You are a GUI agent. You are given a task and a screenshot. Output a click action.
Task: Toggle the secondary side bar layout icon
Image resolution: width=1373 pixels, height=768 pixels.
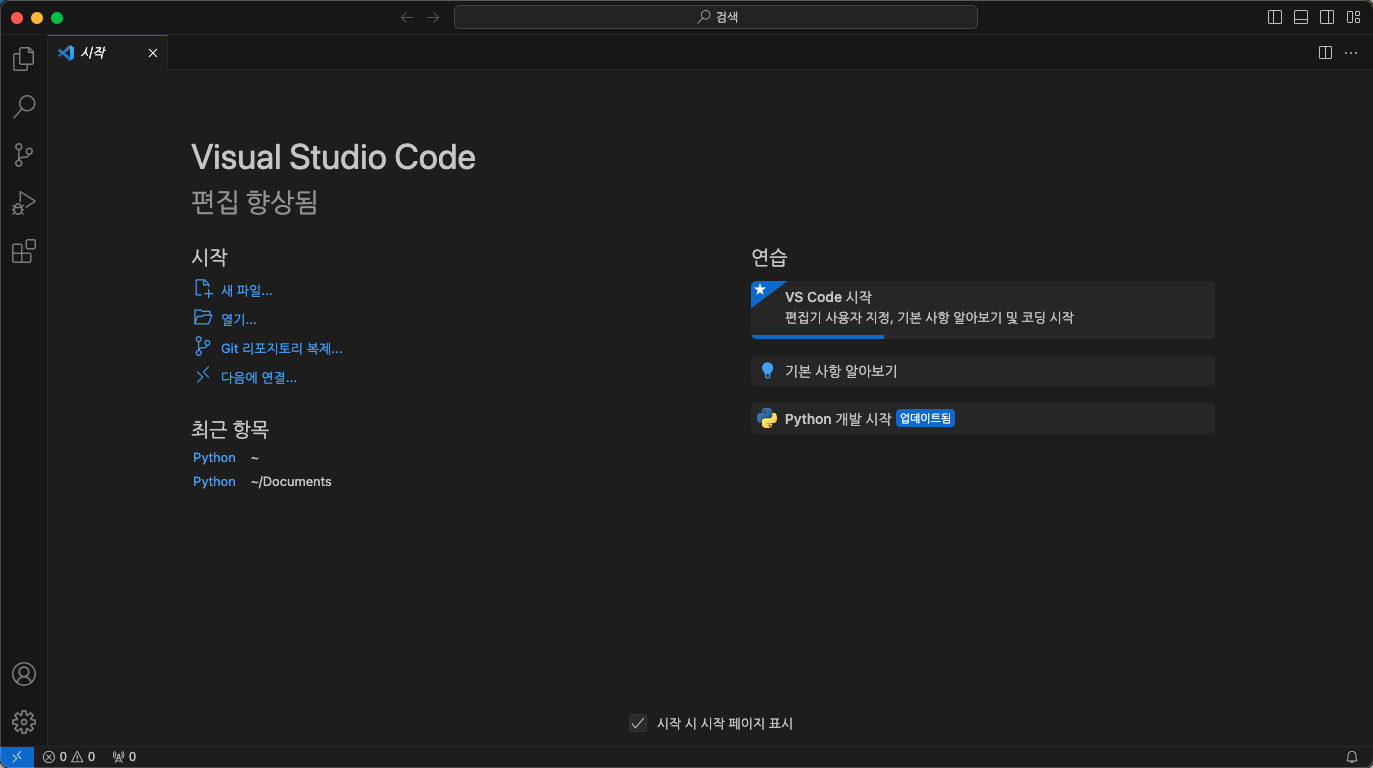point(1327,17)
